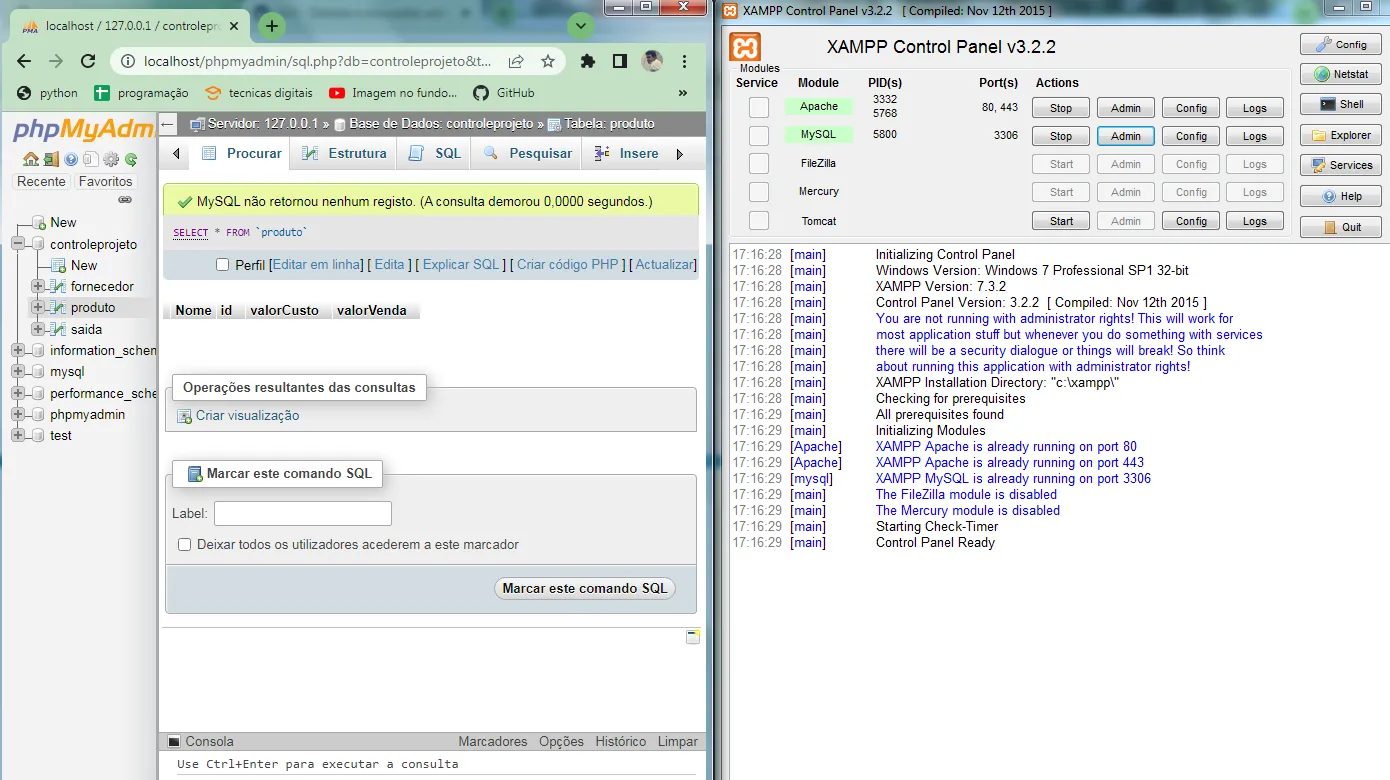
Task: Open the Pesquisar tab
Action: tap(528, 153)
